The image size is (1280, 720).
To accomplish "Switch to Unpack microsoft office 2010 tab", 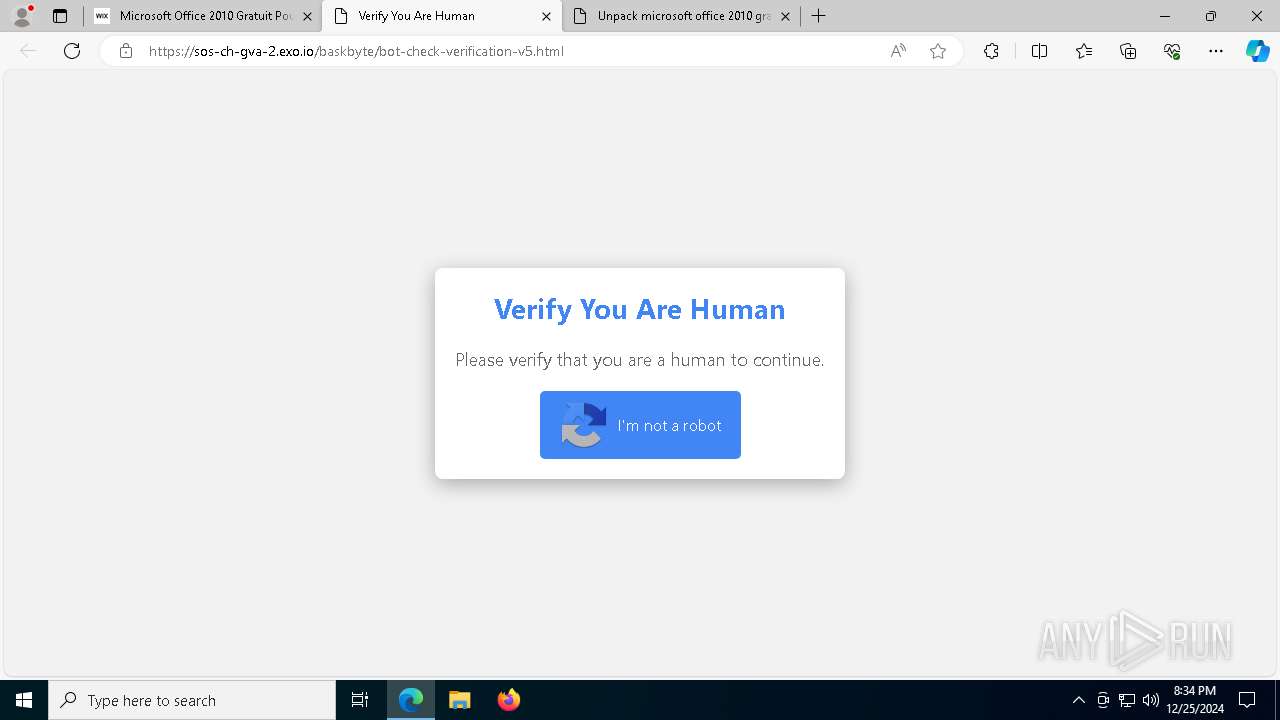I will point(682,16).
